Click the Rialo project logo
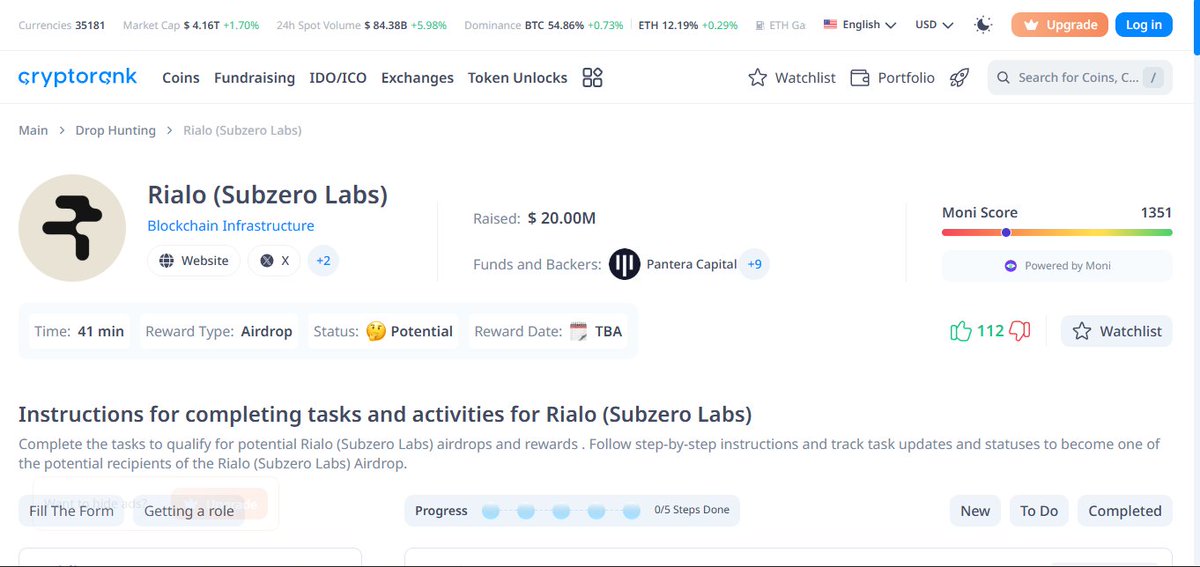1200x567 pixels. pyautogui.click(x=72, y=227)
